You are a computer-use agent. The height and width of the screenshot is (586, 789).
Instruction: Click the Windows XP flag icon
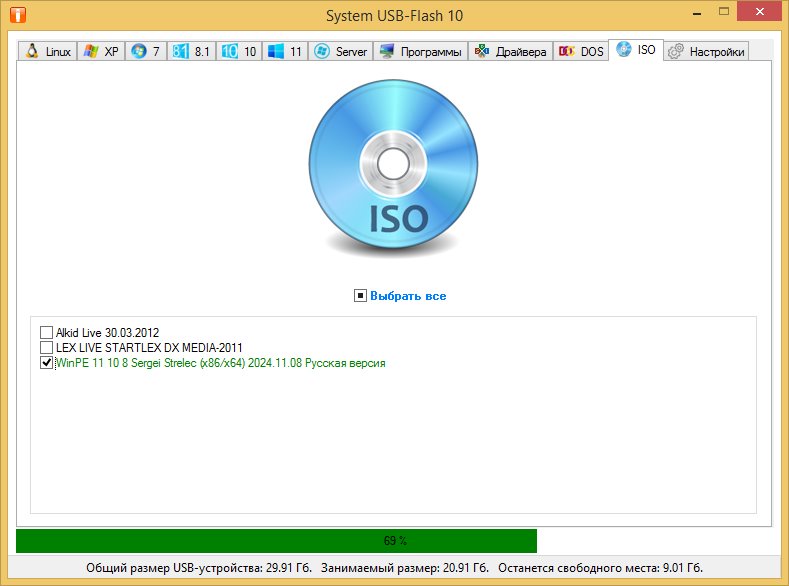[x=90, y=52]
